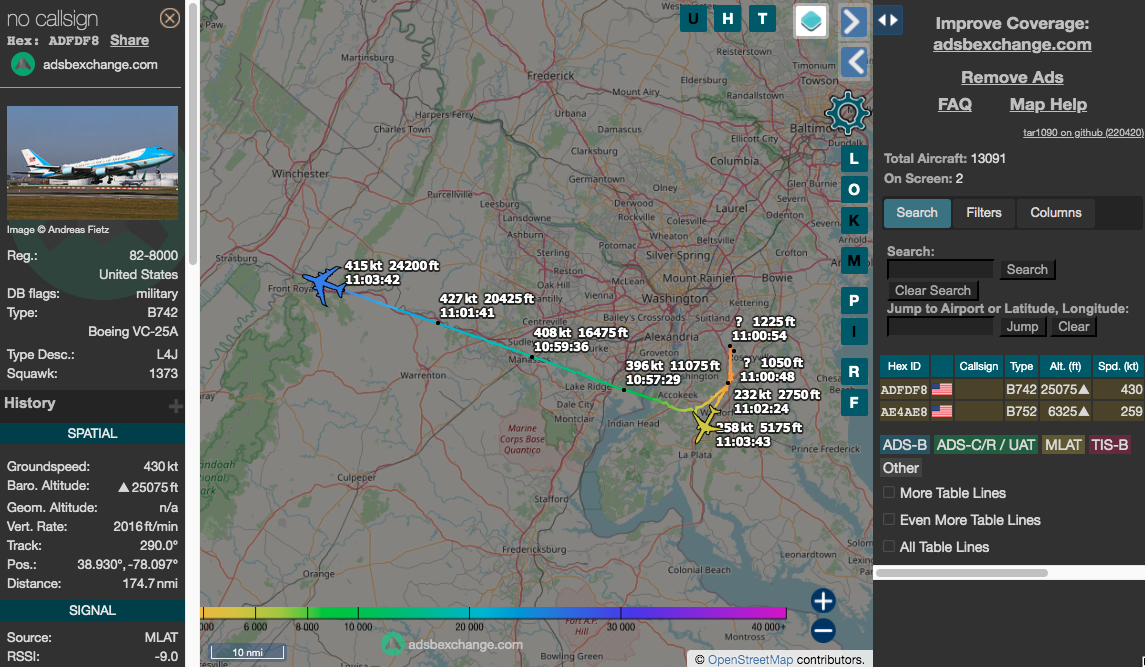Click the H map toggle button
The image size is (1145, 667).
[727, 19]
